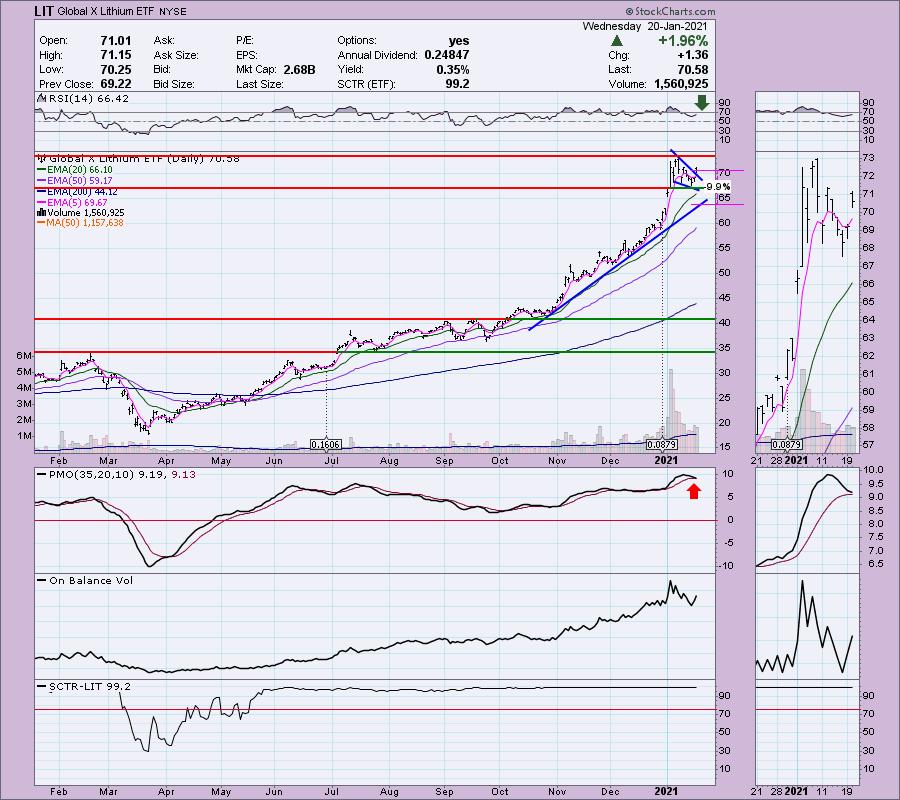This screenshot has width=900, height=800.
Task: Click the 73 price label on the zoomed panel
Action: [x=868, y=158]
